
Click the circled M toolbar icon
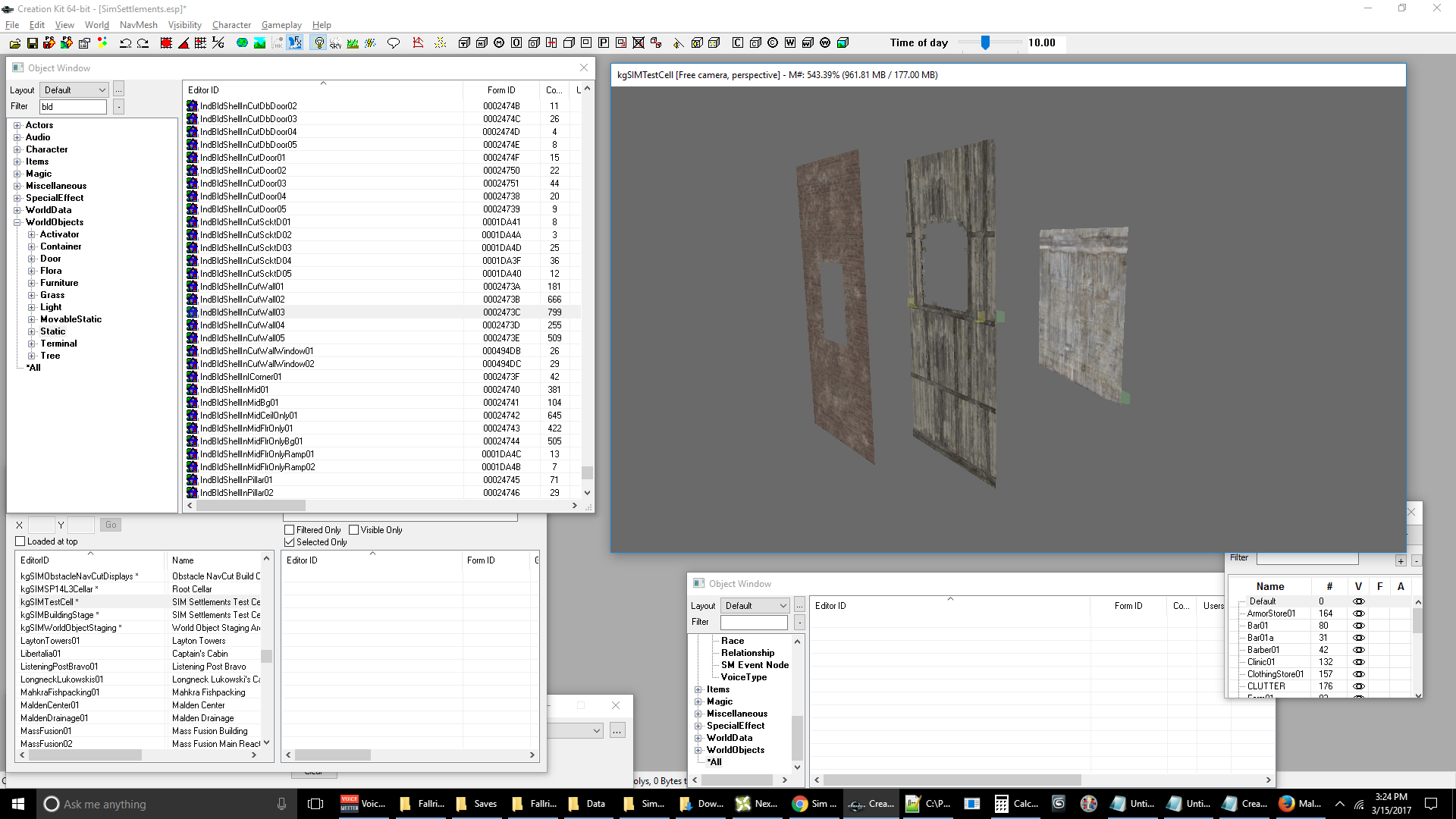pyautogui.click(x=499, y=43)
